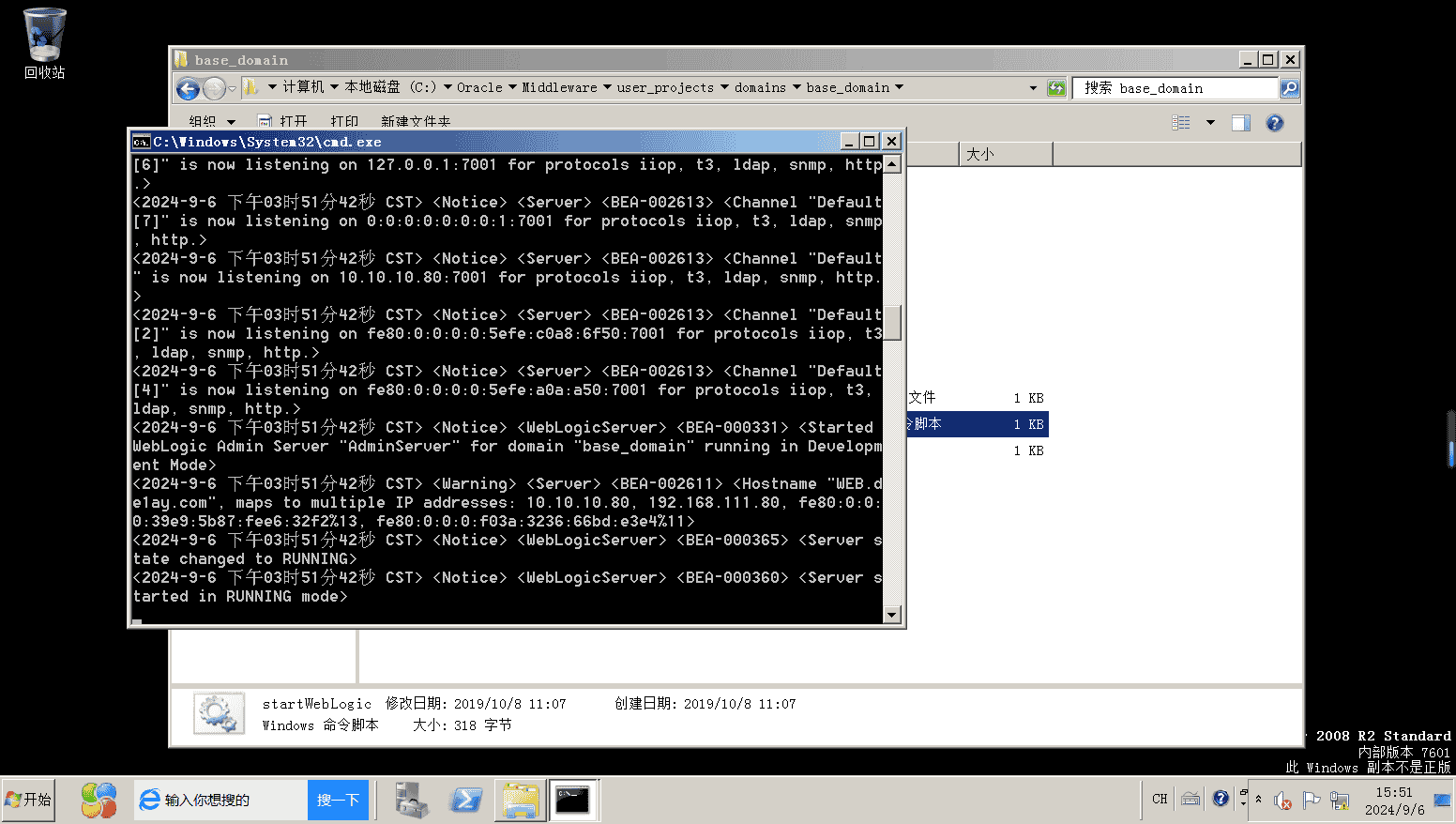Open the 开始 Start button
Image resolution: width=1456 pixels, height=824 pixels.
click(29, 800)
